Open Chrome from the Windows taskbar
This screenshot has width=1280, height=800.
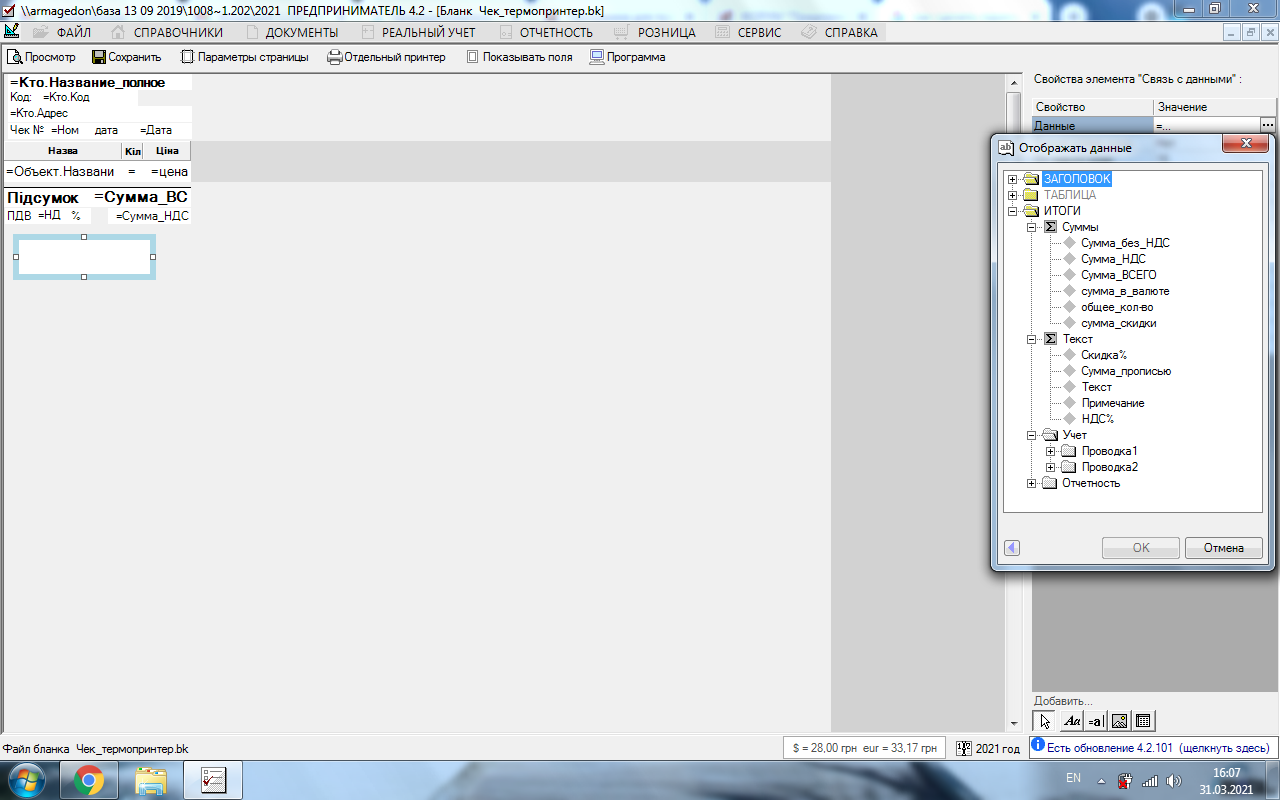tap(88, 780)
